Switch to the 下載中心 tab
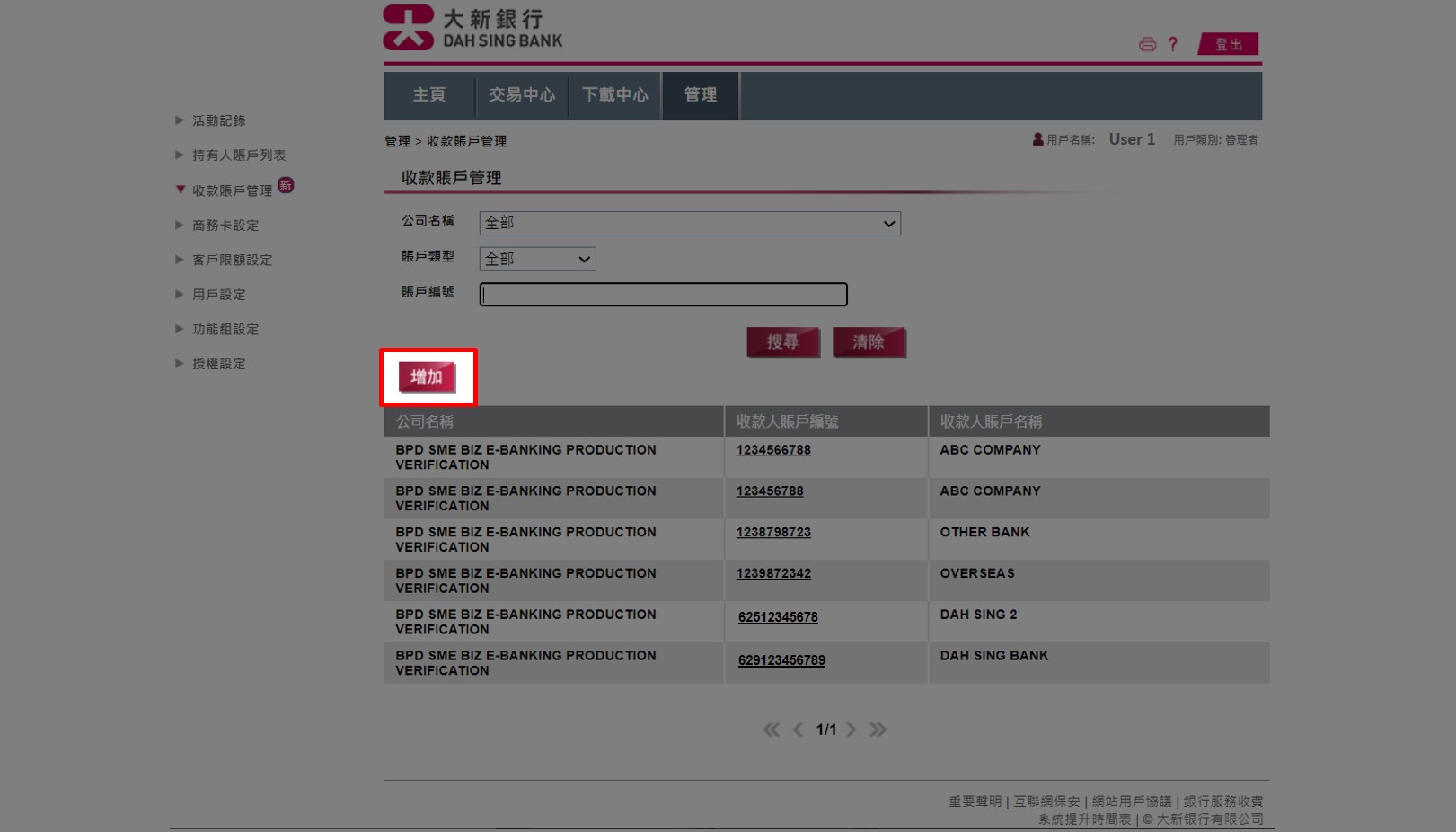The image size is (1456, 832). [615, 95]
